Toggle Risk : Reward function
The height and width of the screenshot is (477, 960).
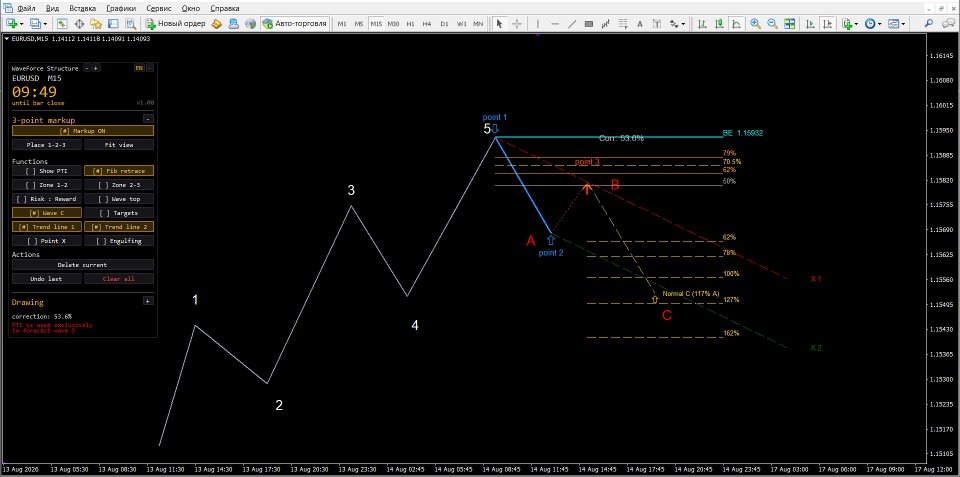pyautogui.click(x=47, y=199)
